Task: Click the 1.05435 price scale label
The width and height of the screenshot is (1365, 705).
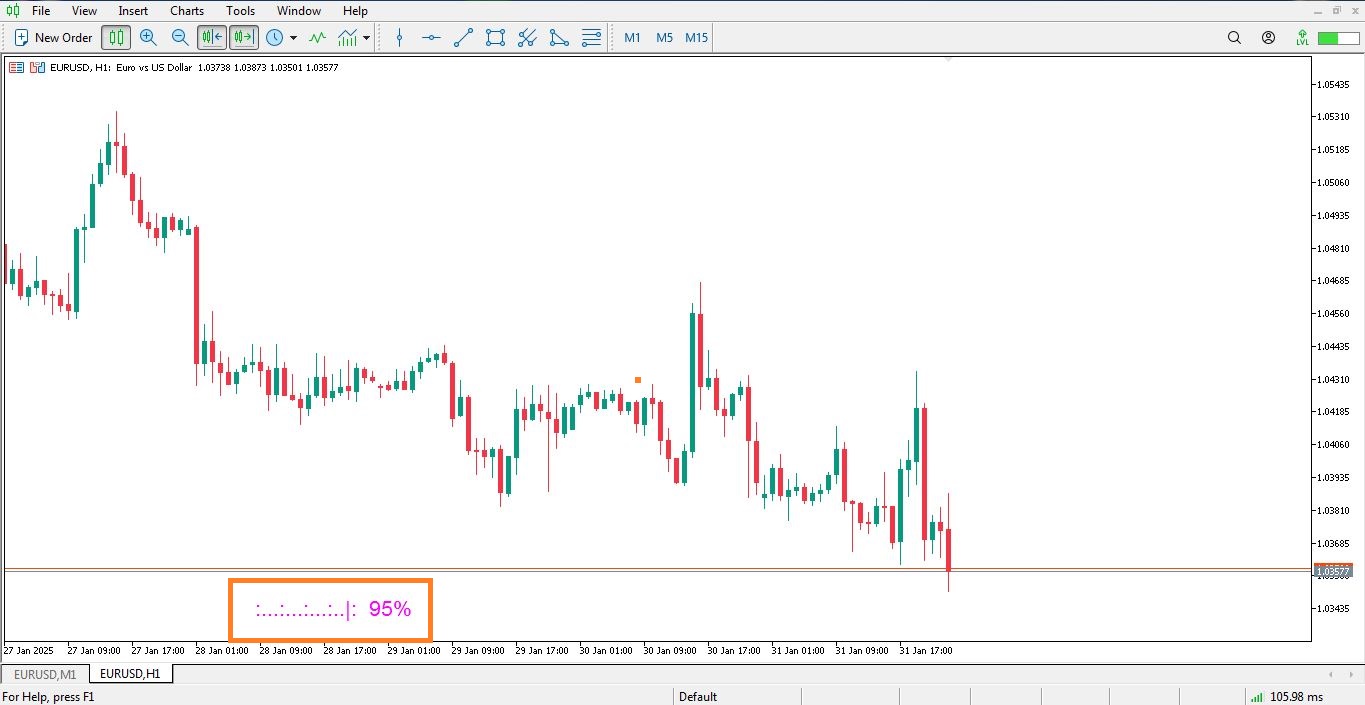Action: pyautogui.click(x=1334, y=84)
